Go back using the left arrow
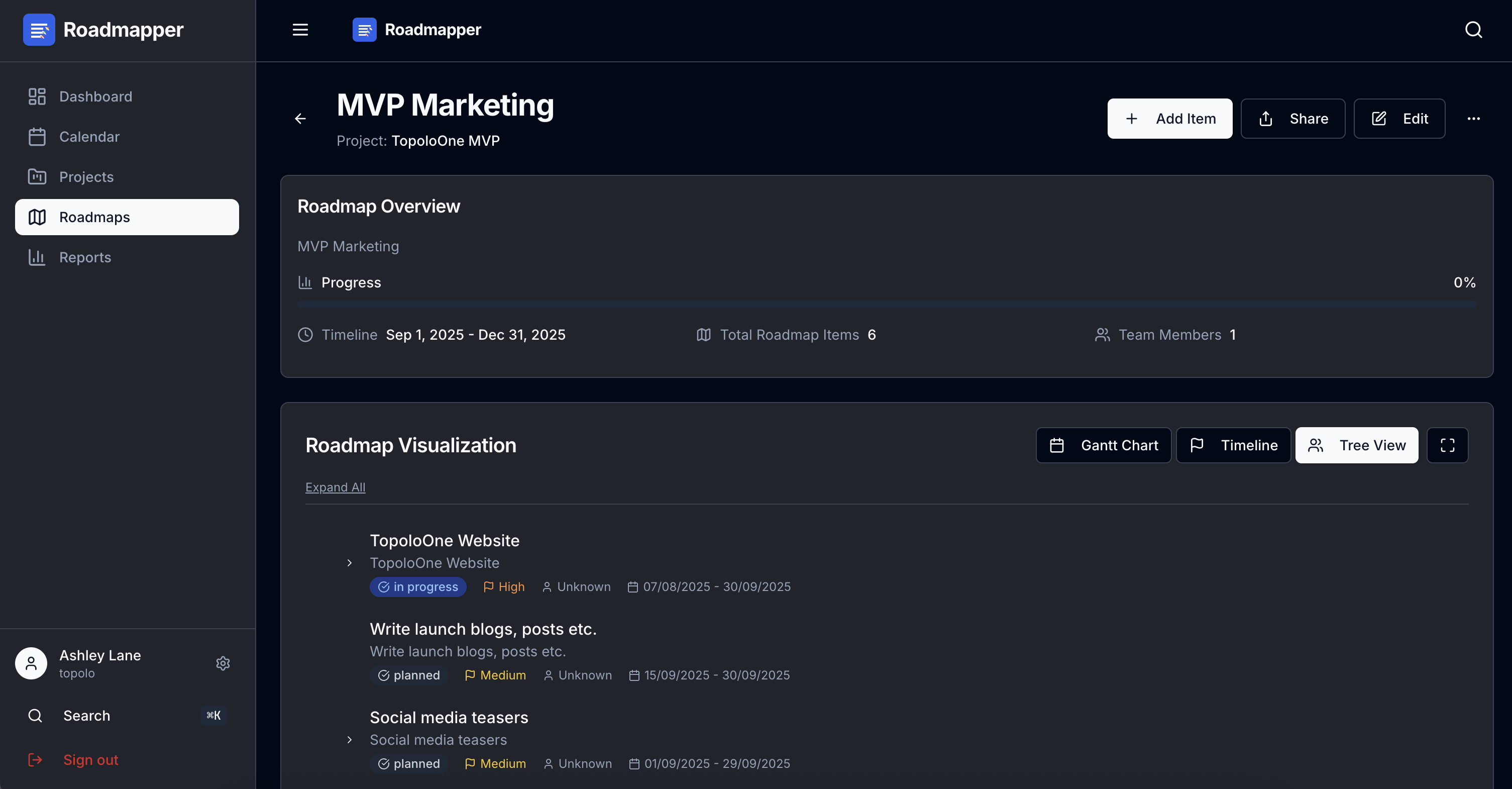The image size is (1512, 789). tap(300, 119)
